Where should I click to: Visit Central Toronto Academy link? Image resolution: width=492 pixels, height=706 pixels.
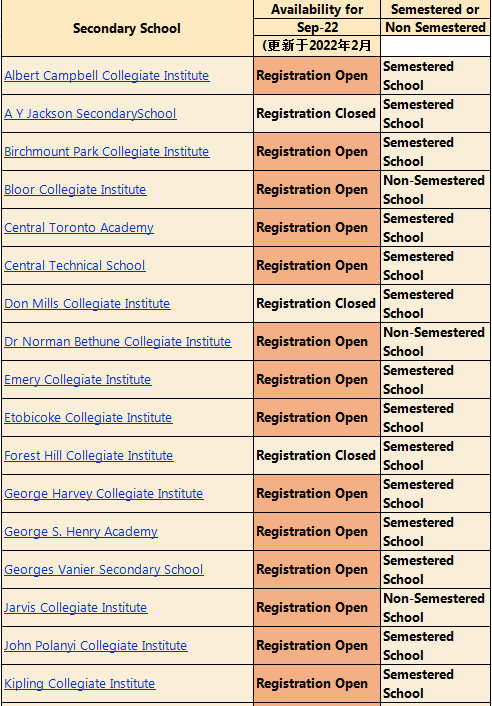click(79, 228)
